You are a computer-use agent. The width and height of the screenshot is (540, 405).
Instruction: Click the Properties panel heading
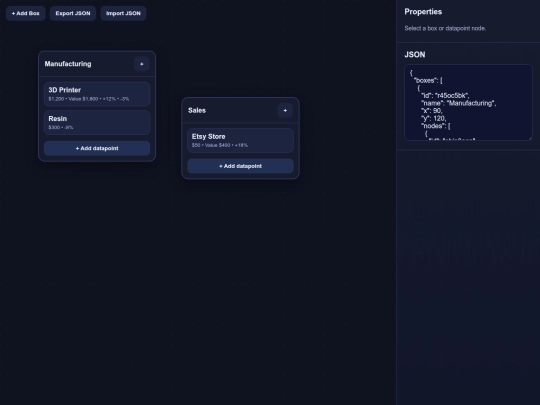click(423, 12)
